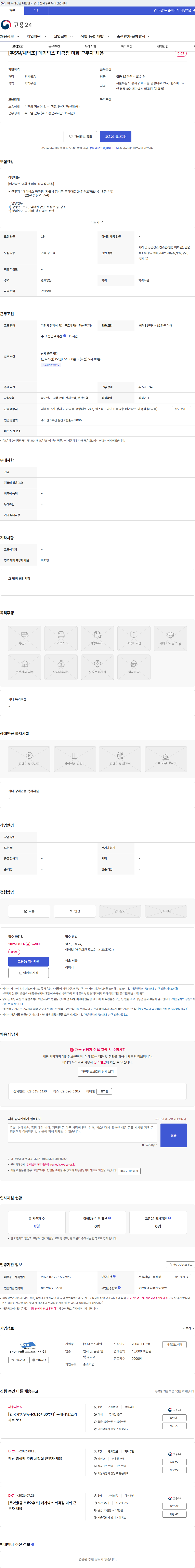Image resolution: width=195 pixels, height=1568 pixels.
Task: Switch to the 기업 tab
Action: coord(37,10)
